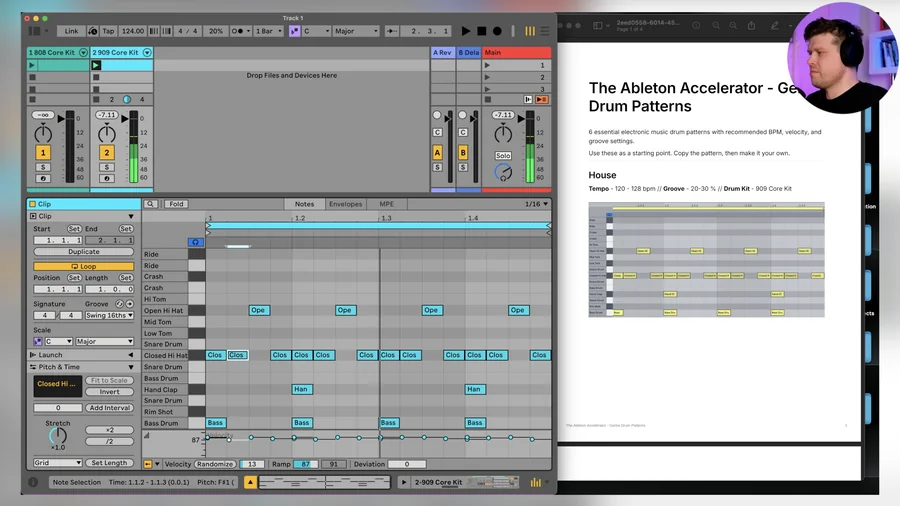Viewport: 900px width, 506px height.
Task: Open the root note C dropdown in control bar
Action: 316,31
